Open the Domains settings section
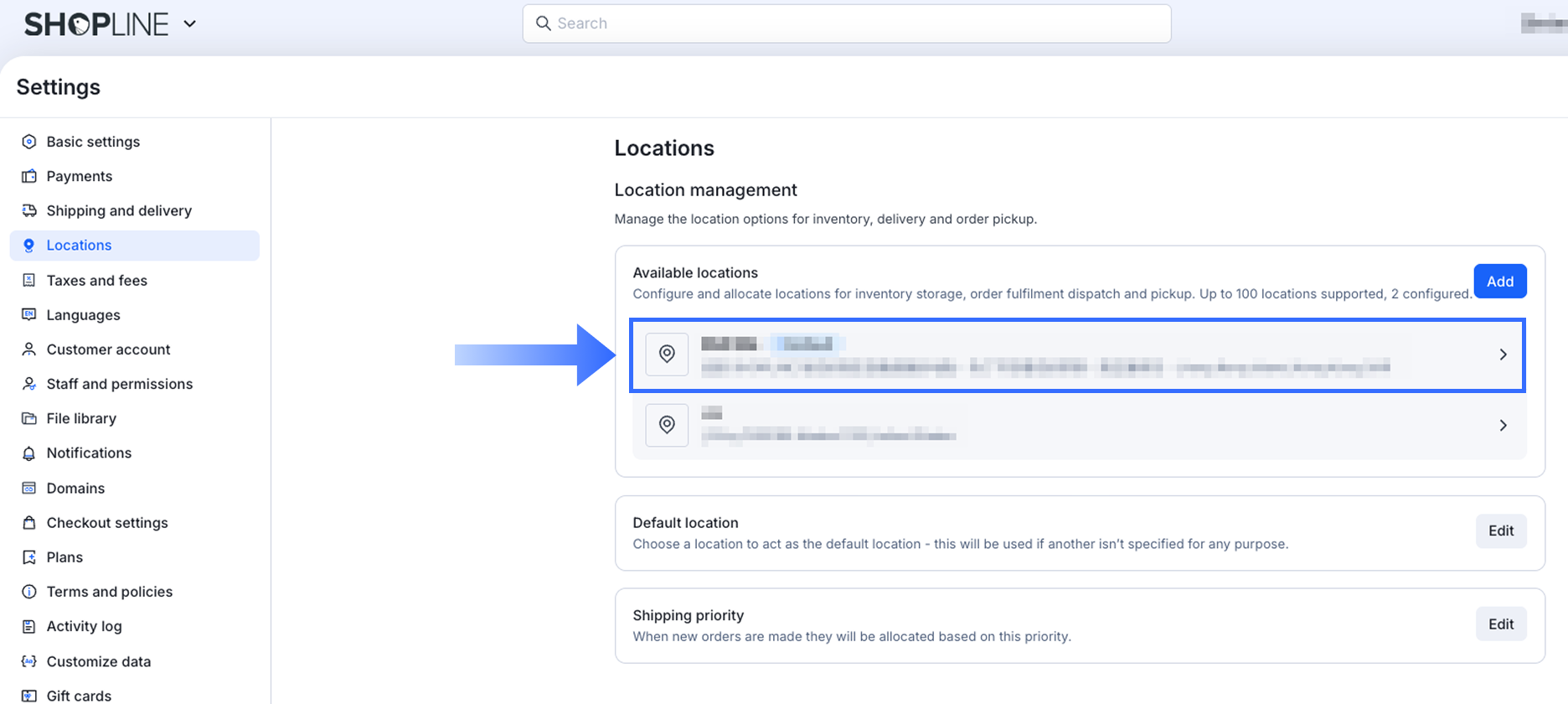The height and width of the screenshot is (704, 1568). click(x=75, y=489)
